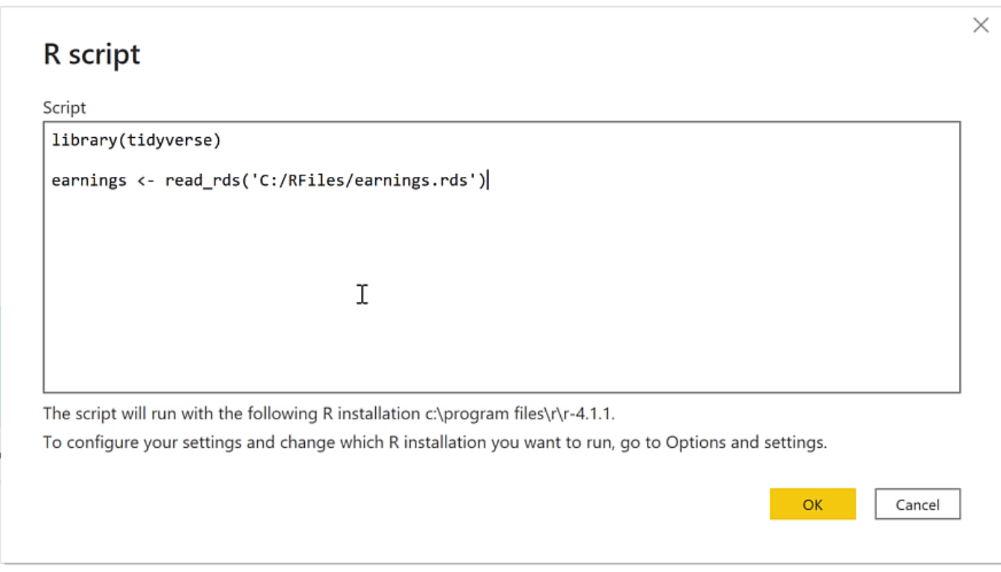Screen dimensions: 1001x572
Task: Confirm the script with the OK button
Action: pyautogui.click(x=813, y=504)
